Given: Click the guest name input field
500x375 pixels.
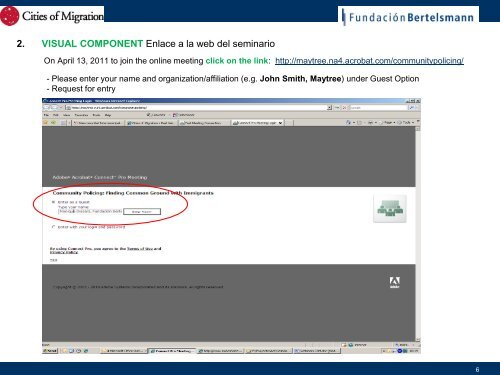Looking at the screenshot, I should (x=90, y=211).
